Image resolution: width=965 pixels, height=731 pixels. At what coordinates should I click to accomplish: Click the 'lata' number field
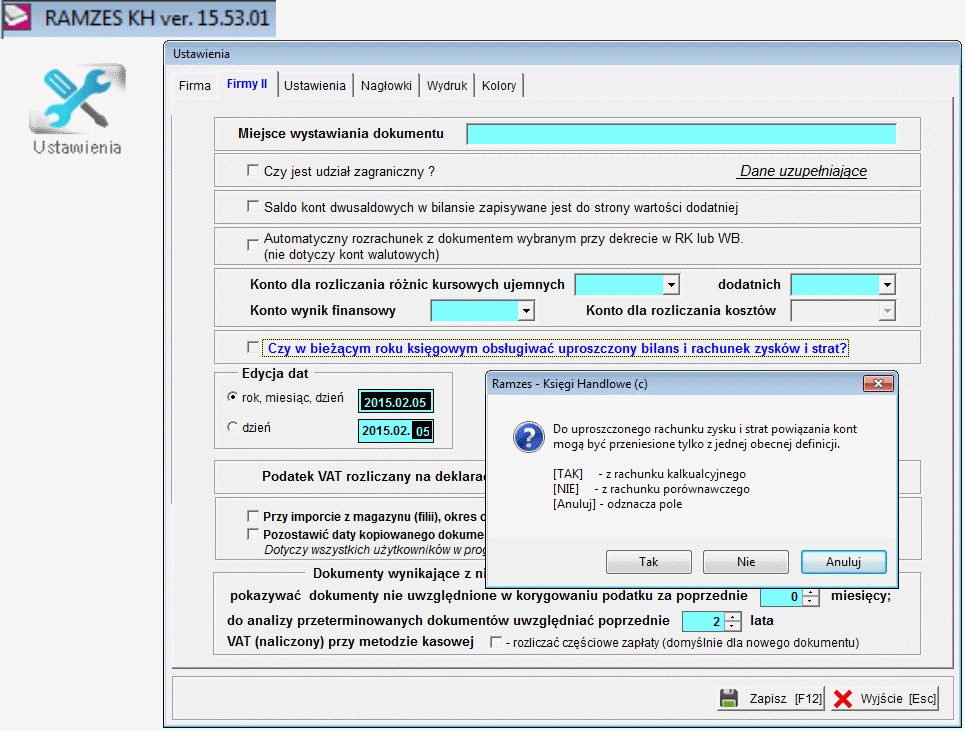tap(703, 621)
